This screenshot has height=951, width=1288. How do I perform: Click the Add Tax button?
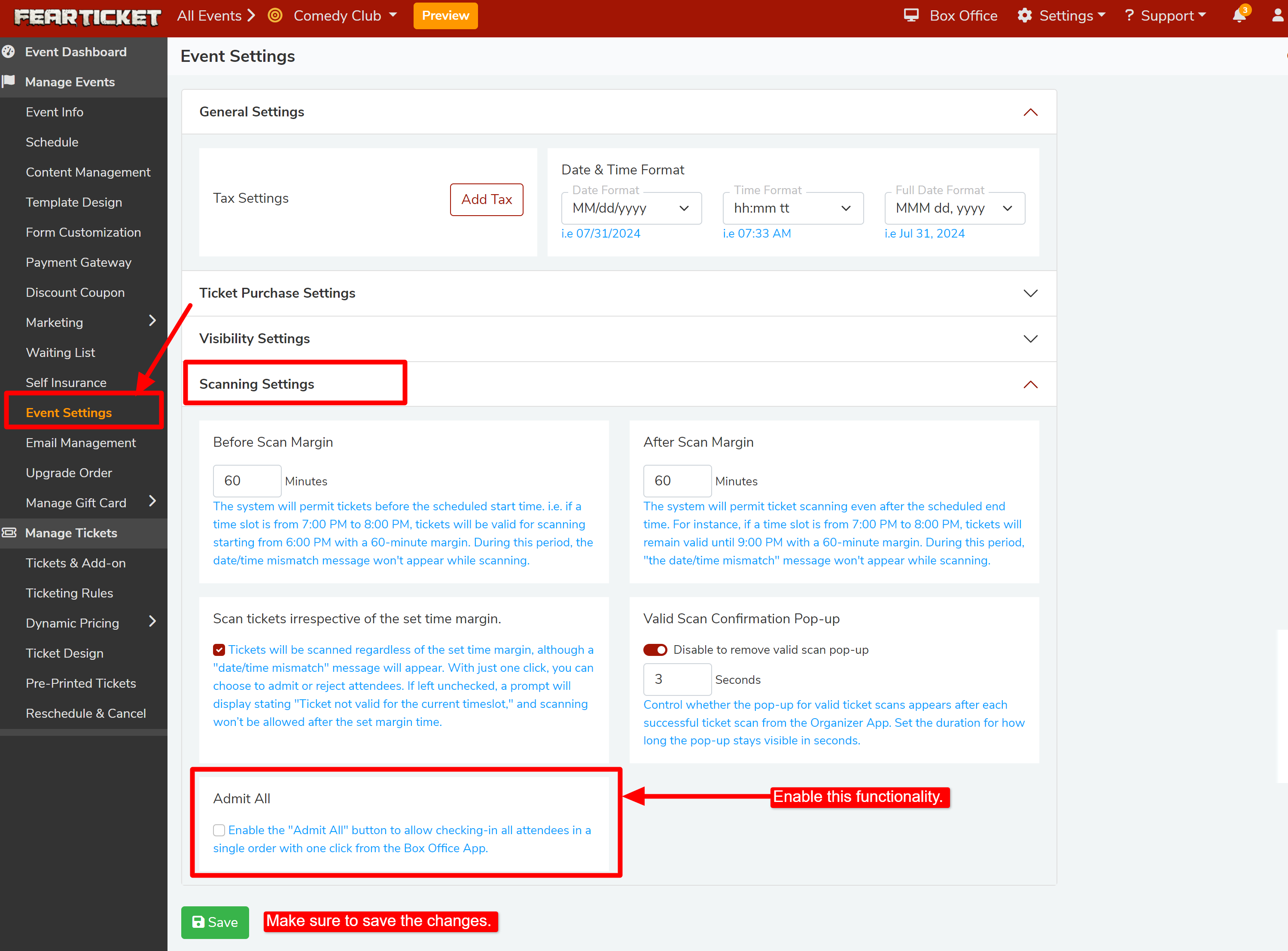(x=486, y=200)
